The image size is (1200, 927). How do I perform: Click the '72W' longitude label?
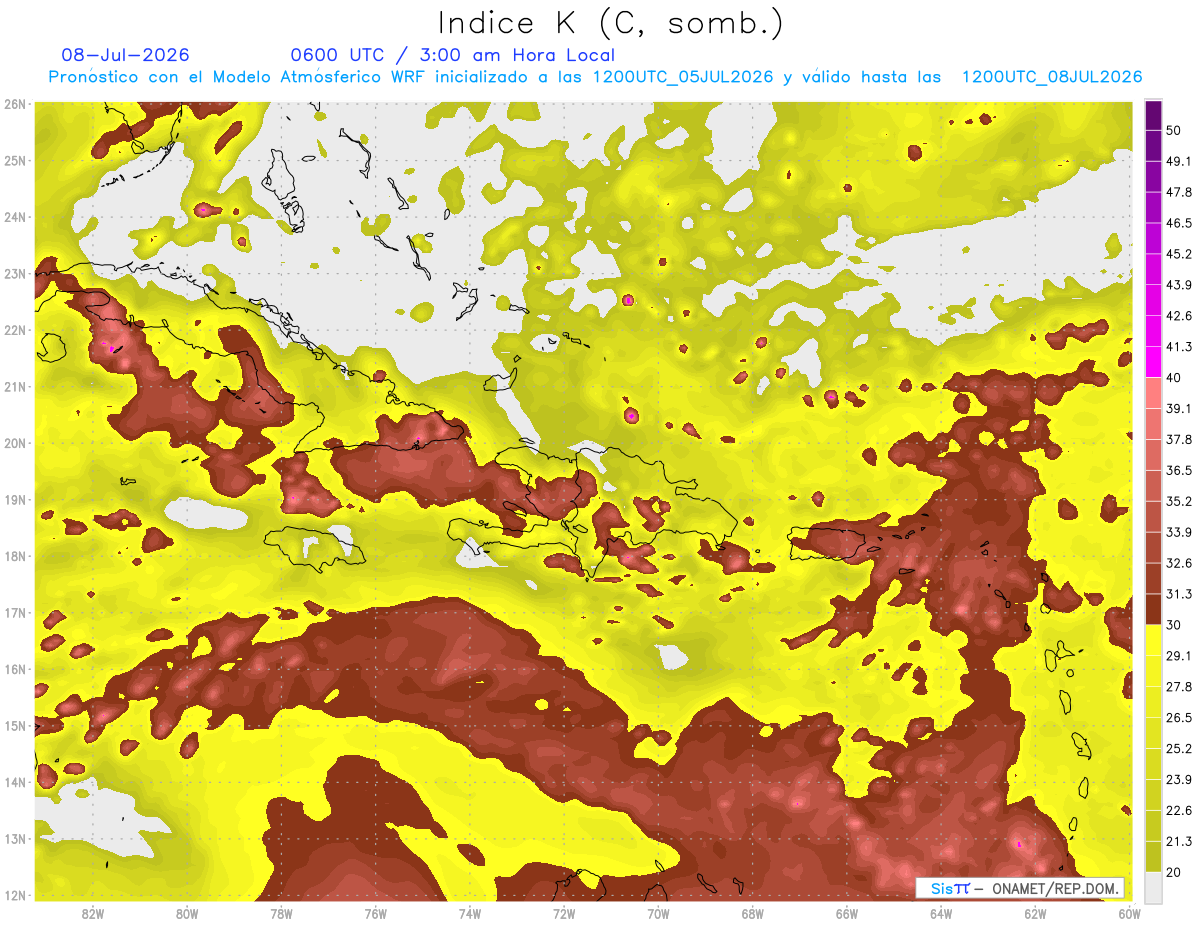tap(564, 913)
